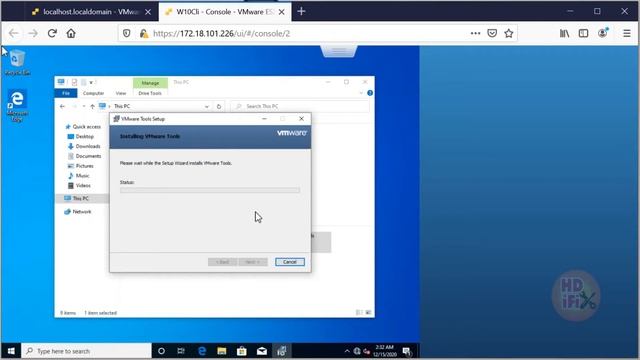
Task: Open Videos in navigation pane
Action: (80, 185)
